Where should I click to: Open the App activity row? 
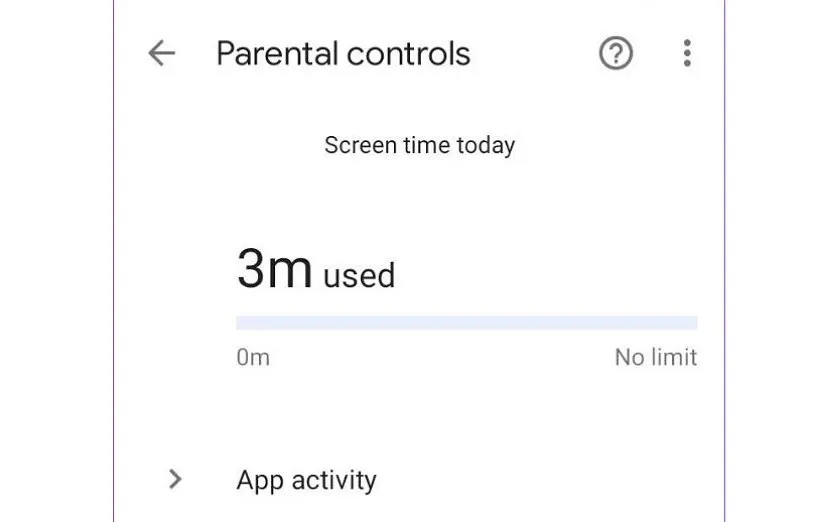tap(306, 480)
